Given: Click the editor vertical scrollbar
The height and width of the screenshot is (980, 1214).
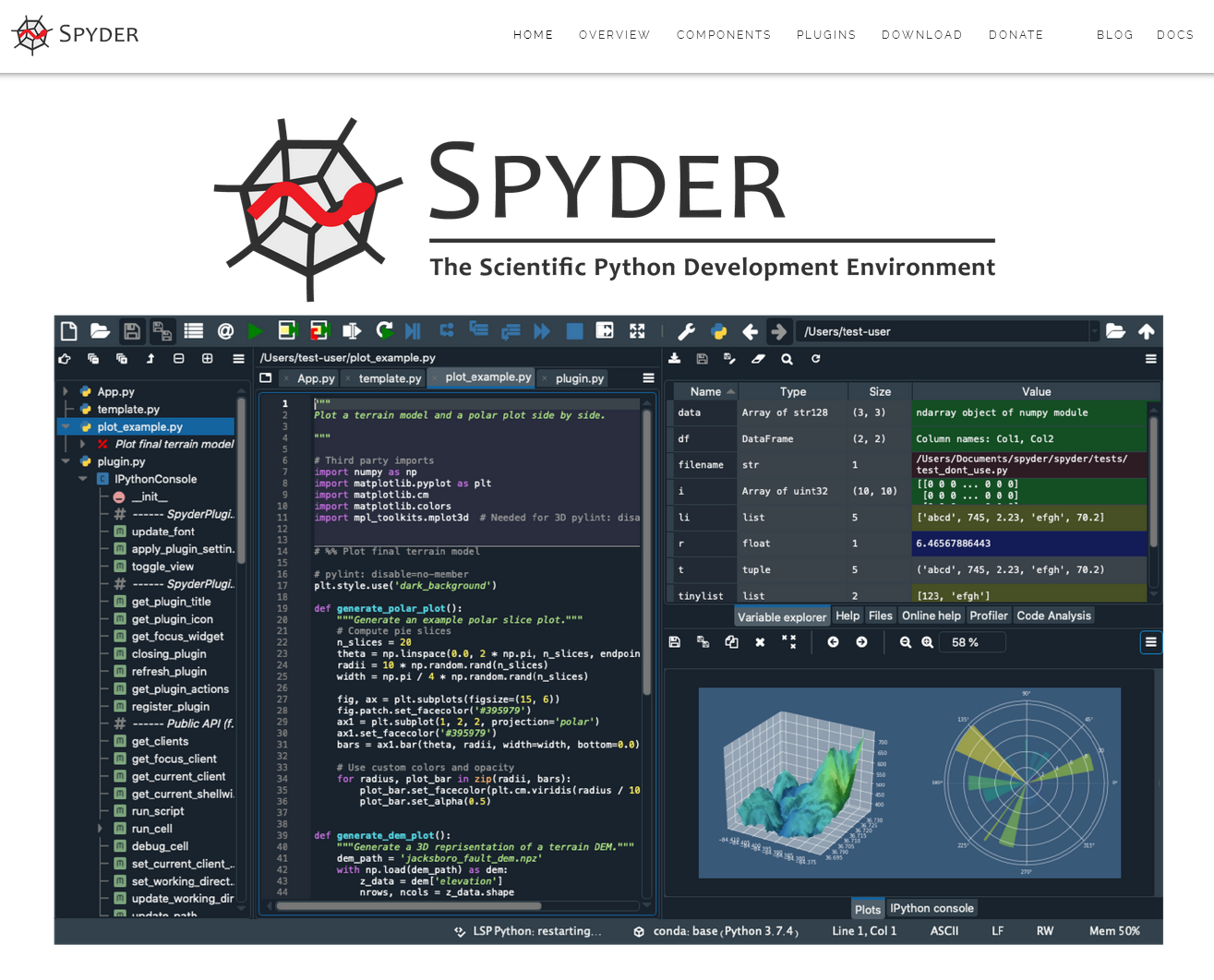Looking at the screenshot, I should 647,553.
